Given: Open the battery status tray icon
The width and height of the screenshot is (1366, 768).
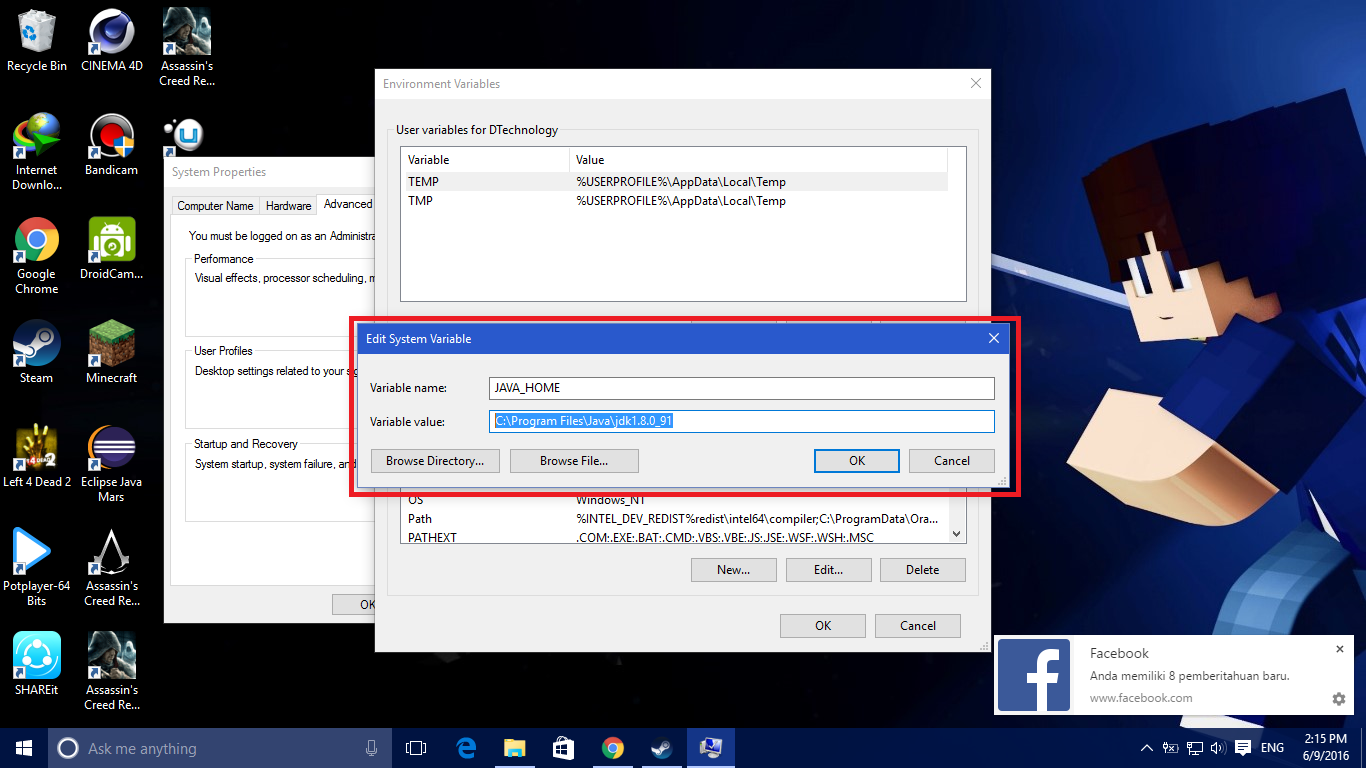Looking at the screenshot, I should pyautogui.click(x=1172, y=748).
